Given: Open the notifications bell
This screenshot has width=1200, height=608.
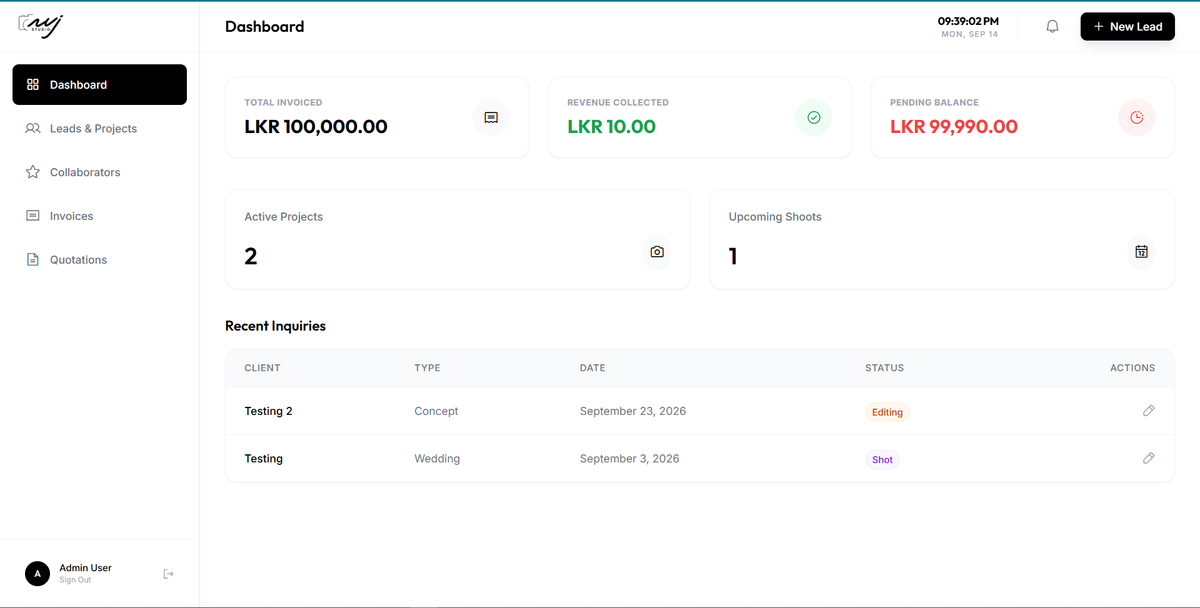Looking at the screenshot, I should [1052, 27].
